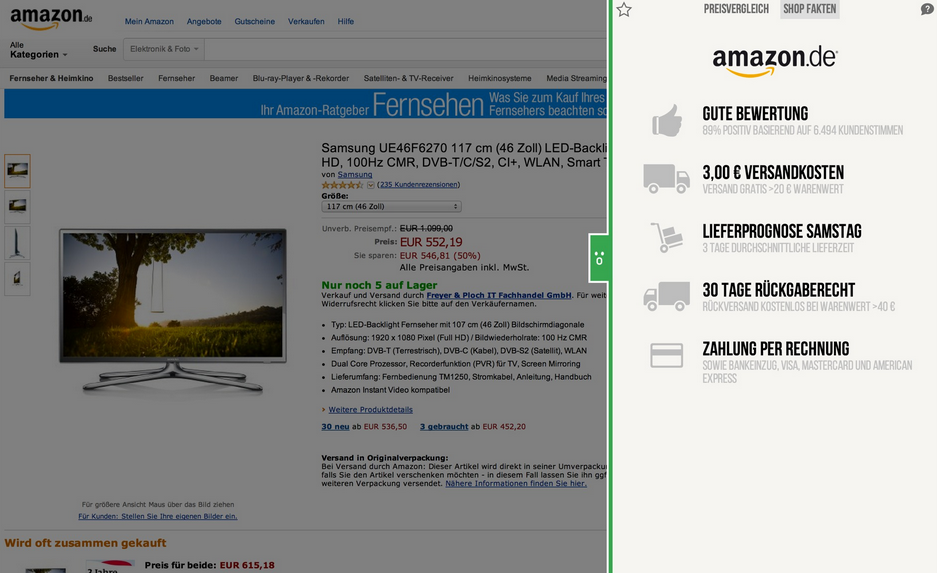
Task: Open the Hilfe navigation link
Action: pyautogui.click(x=345, y=22)
